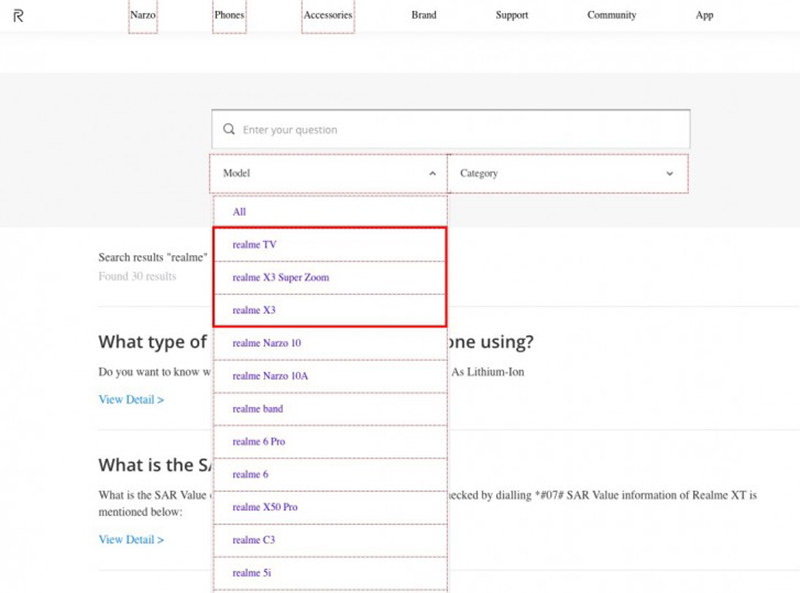The image size is (800, 593).
Task: Select realme X3 Super Zoom option
Action: point(280,277)
